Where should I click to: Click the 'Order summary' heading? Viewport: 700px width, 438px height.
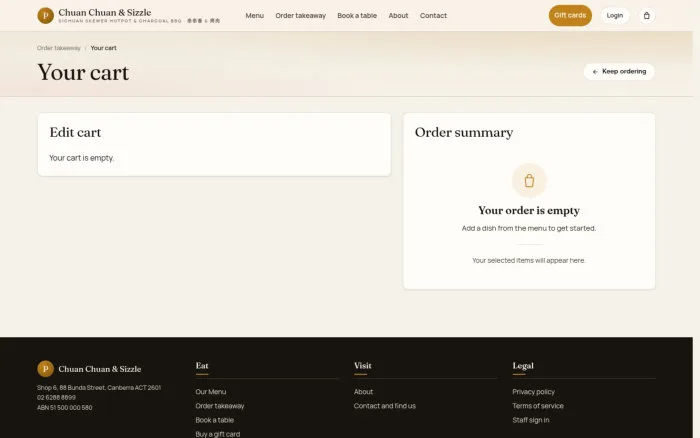pyautogui.click(x=464, y=133)
